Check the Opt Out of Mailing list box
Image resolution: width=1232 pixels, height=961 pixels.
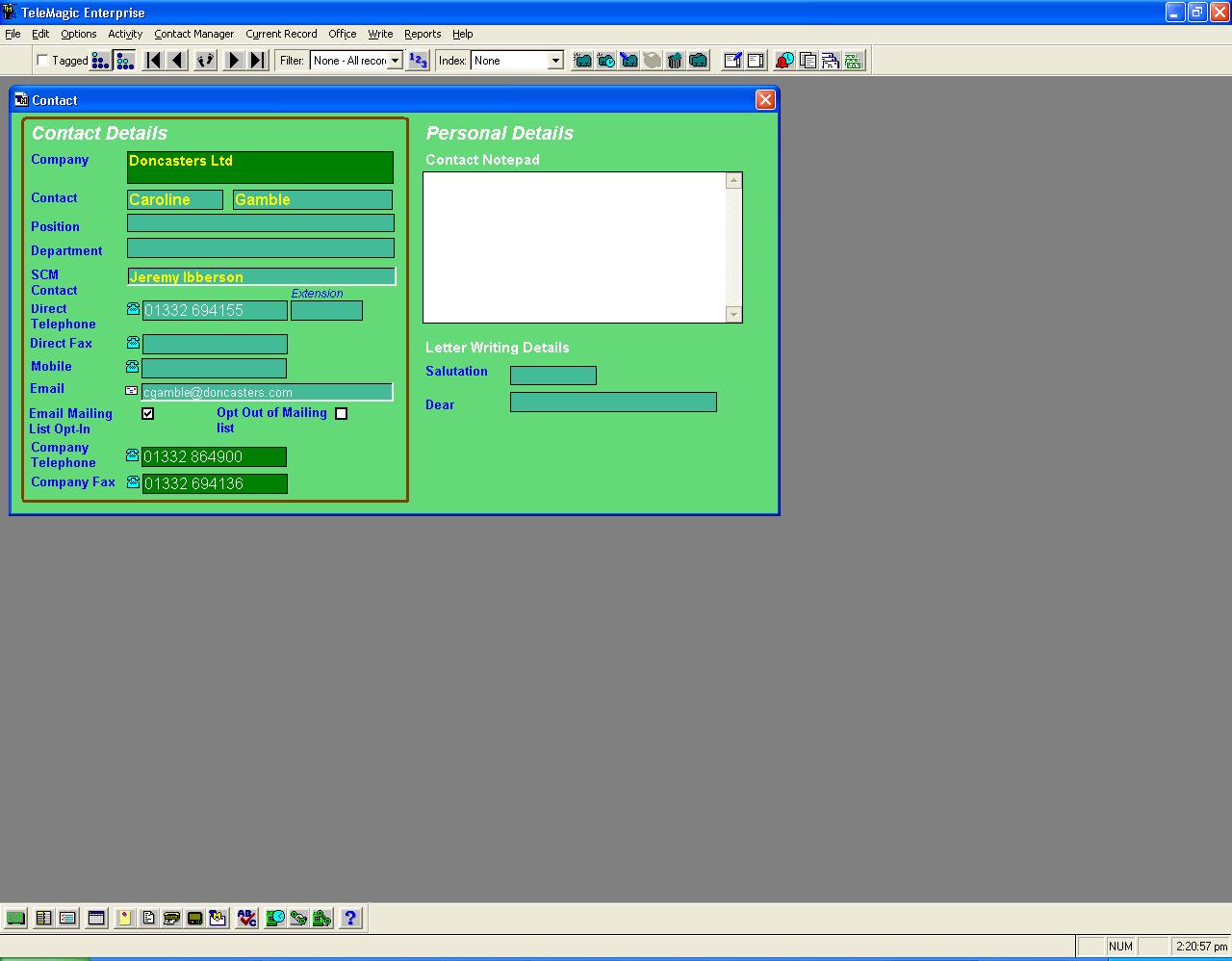(x=341, y=413)
